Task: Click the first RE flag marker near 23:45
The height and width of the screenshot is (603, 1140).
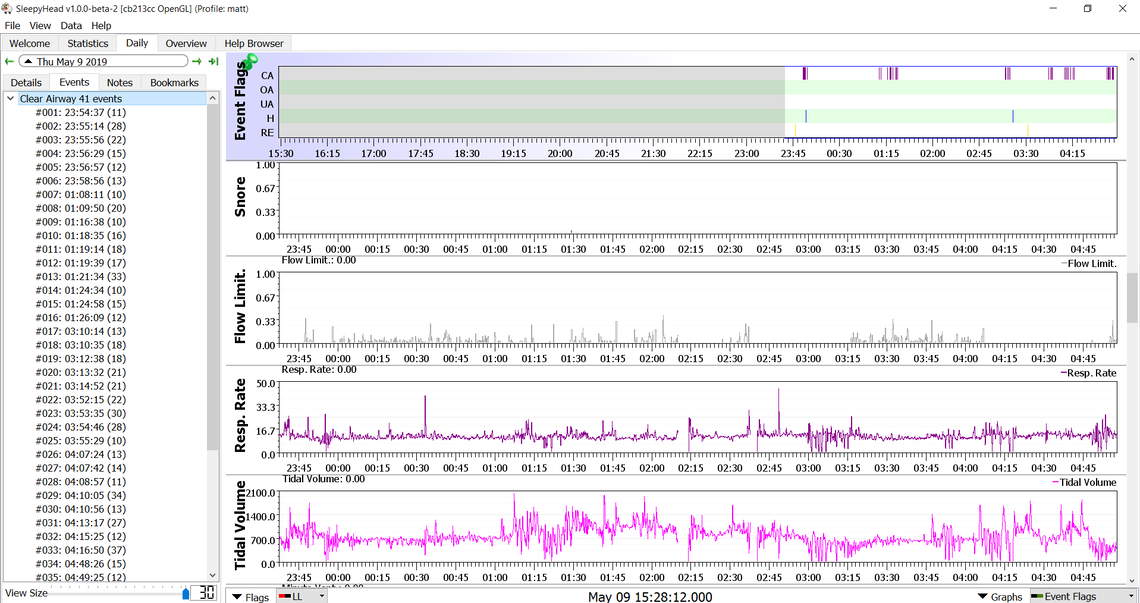Action: click(x=795, y=129)
